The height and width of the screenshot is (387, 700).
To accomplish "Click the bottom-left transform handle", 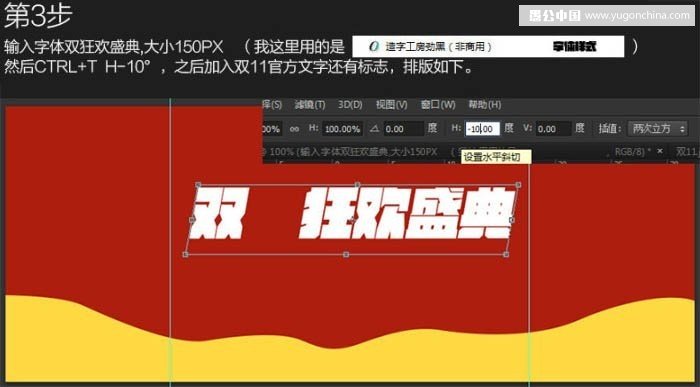I will pyautogui.click(x=186, y=254).
